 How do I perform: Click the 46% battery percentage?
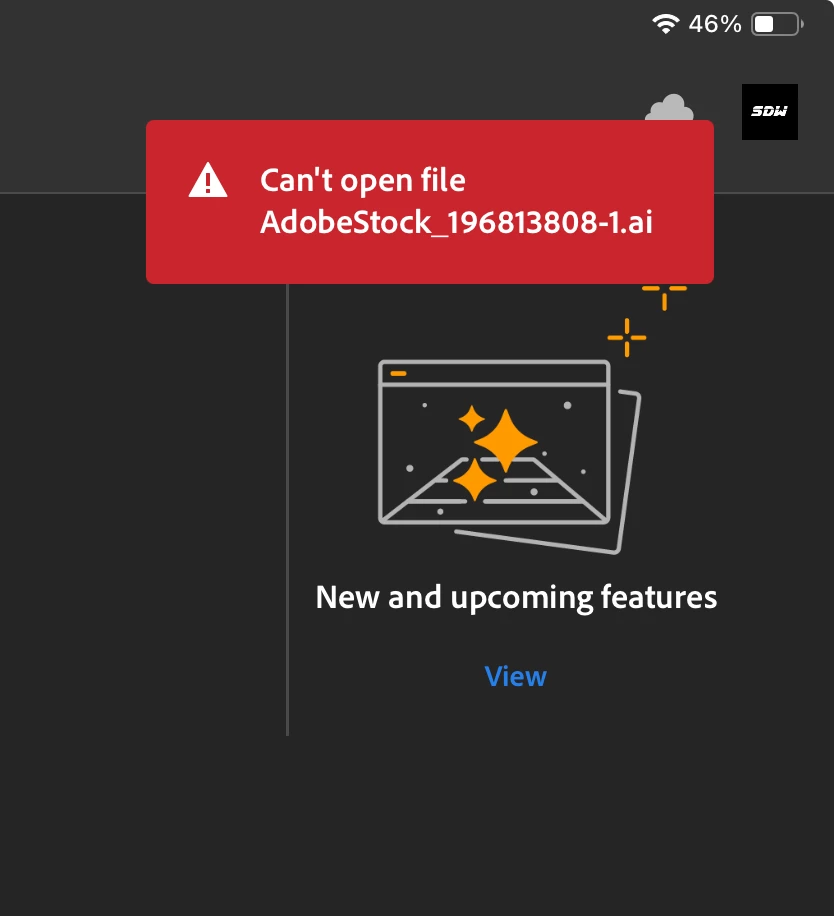[x=715, y=25]
